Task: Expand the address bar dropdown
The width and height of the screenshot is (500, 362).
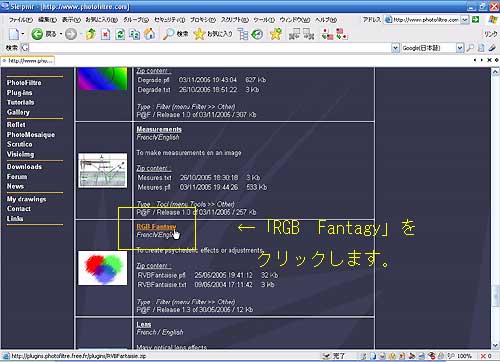Action: click(x=465, y=20)
